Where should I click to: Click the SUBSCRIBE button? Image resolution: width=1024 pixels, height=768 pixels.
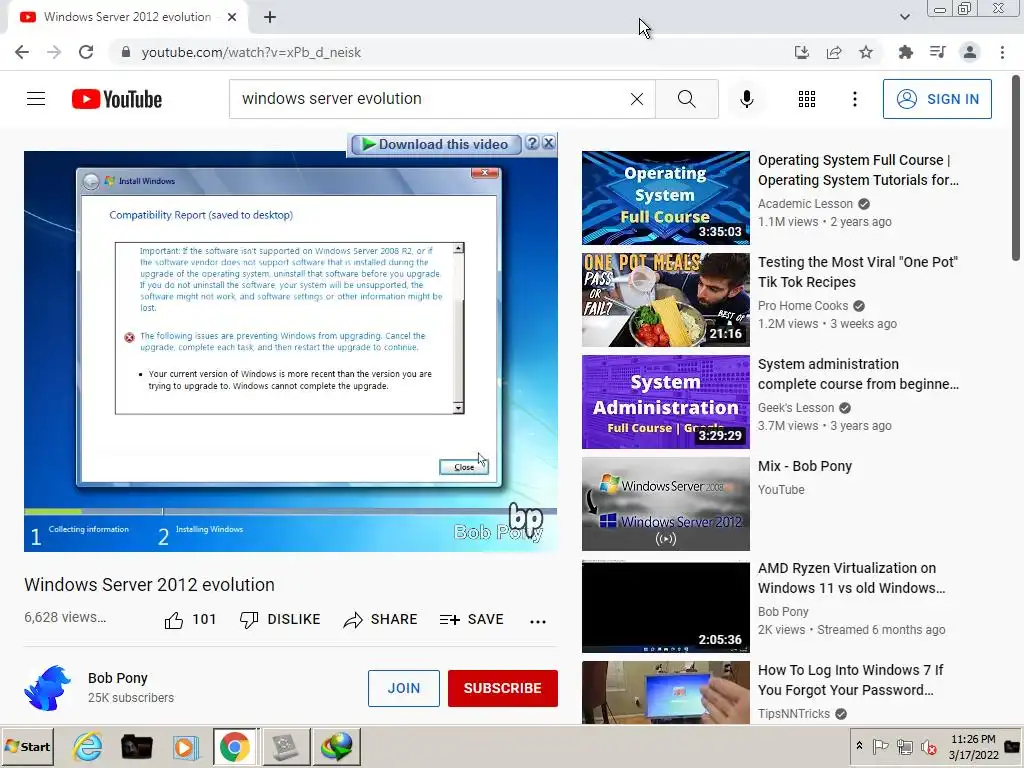pos(502,688)
